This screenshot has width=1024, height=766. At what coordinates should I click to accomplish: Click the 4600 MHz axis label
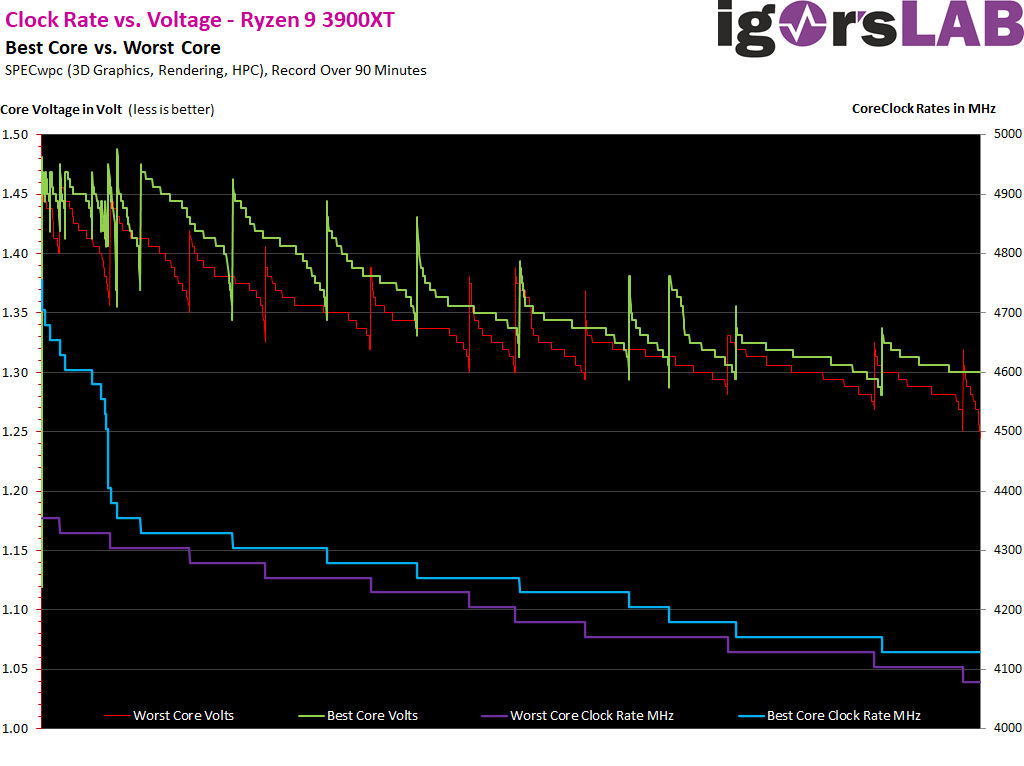coord(1008,372)
